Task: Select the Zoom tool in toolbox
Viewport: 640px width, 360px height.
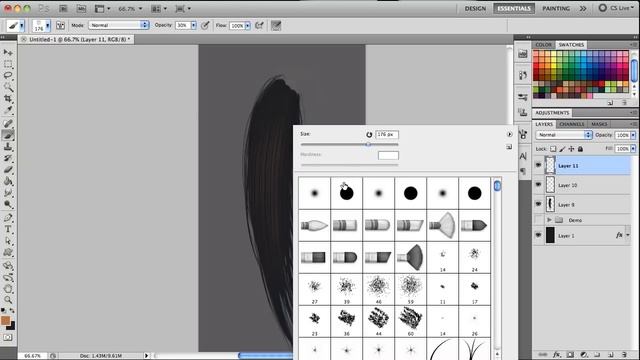Action: coord(8,300)
